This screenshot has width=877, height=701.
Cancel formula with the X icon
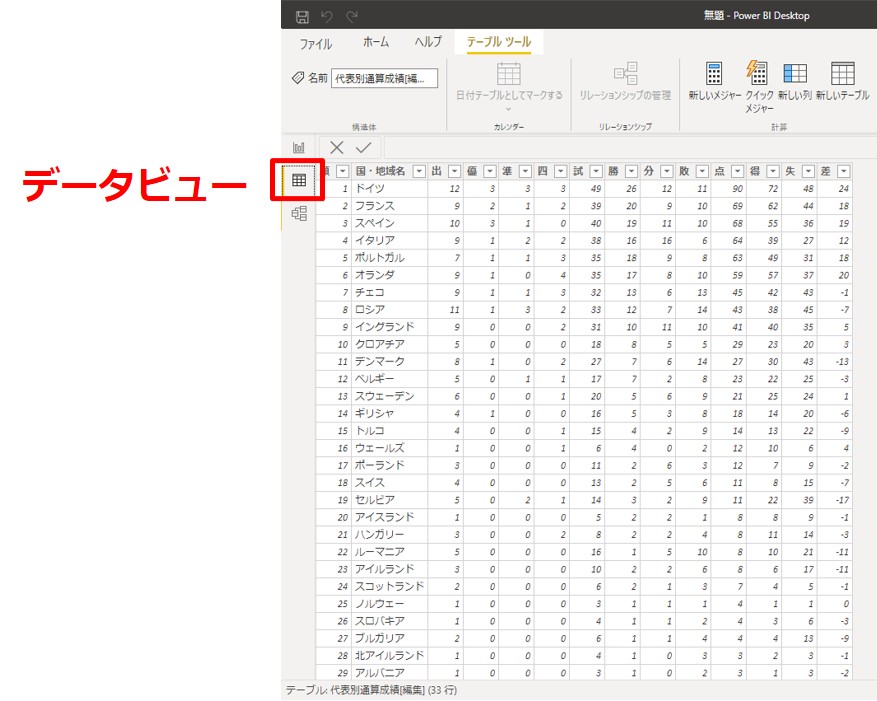click(x=337, y=147)
